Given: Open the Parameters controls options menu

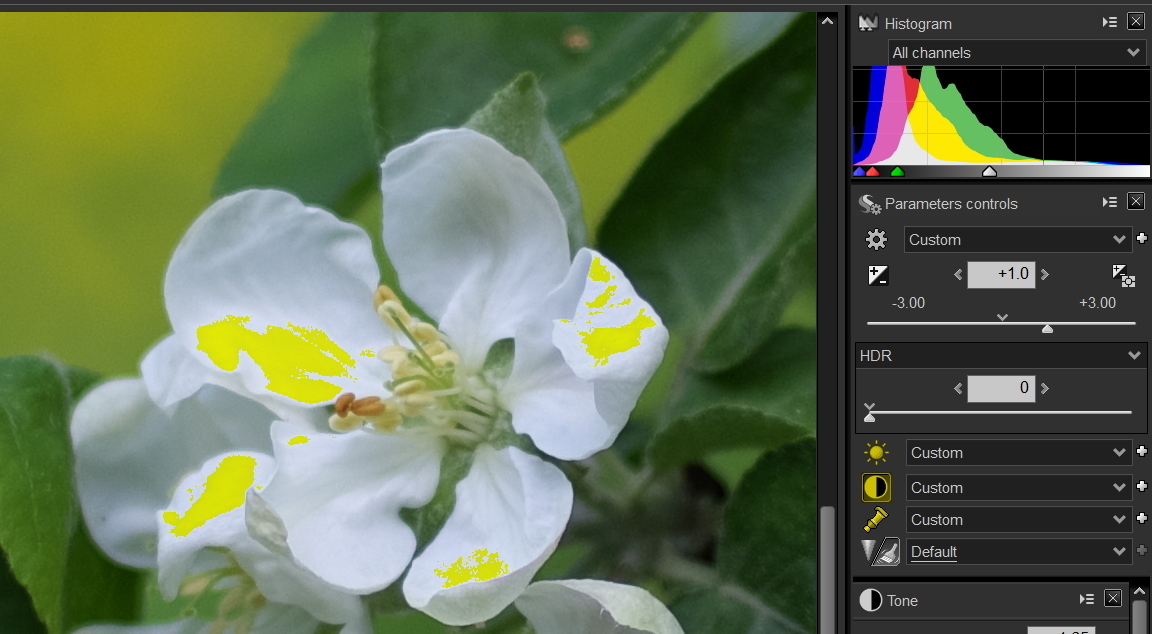Looking at the screenshot, I should click(1109, 202).
